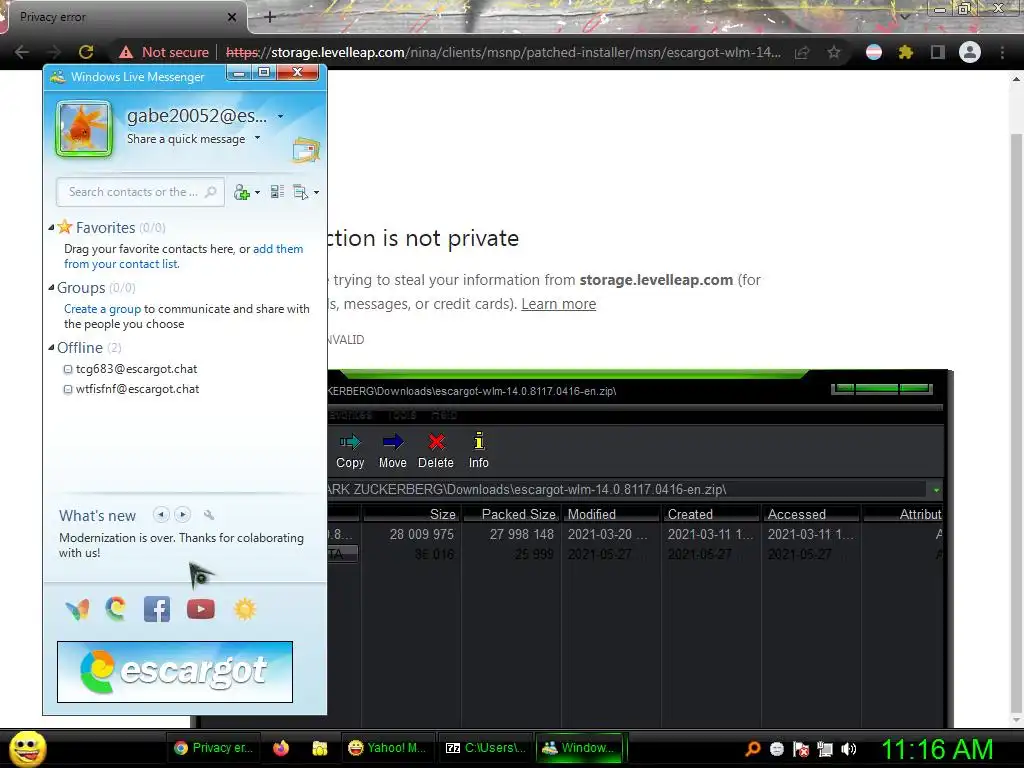Collapse the Offline contacts category
The image size is (1024, 768).
51,347
